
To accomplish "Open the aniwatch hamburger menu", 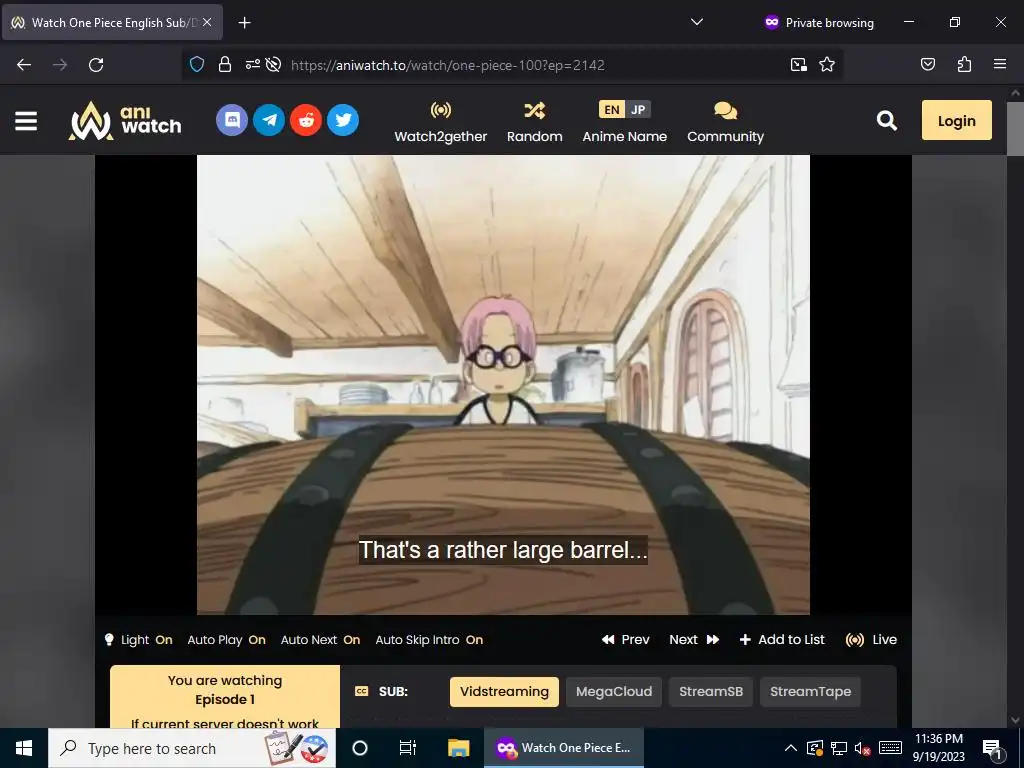I will click(25, 121).
